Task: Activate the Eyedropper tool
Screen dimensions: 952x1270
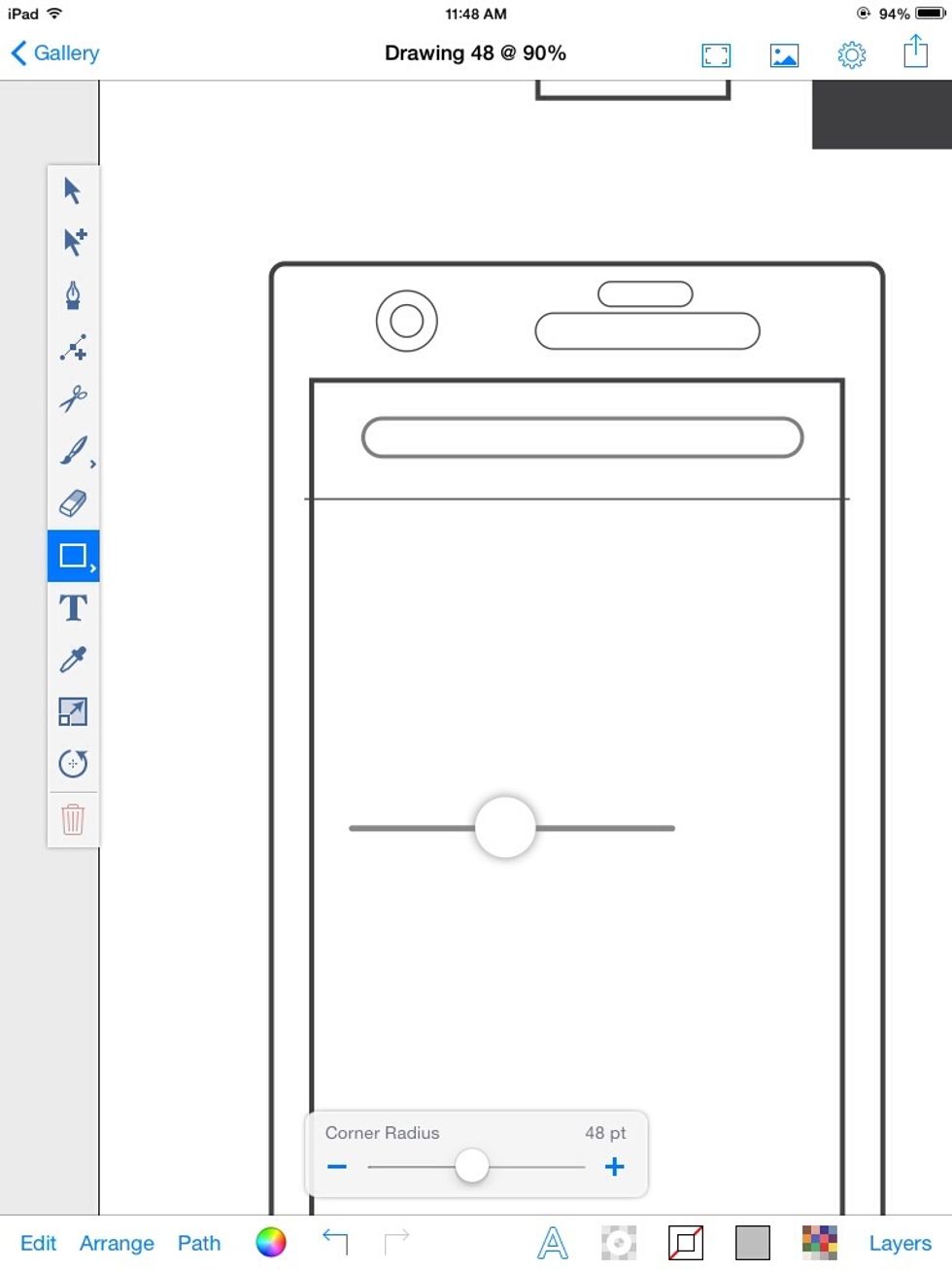Action: (x=73, y=660)
